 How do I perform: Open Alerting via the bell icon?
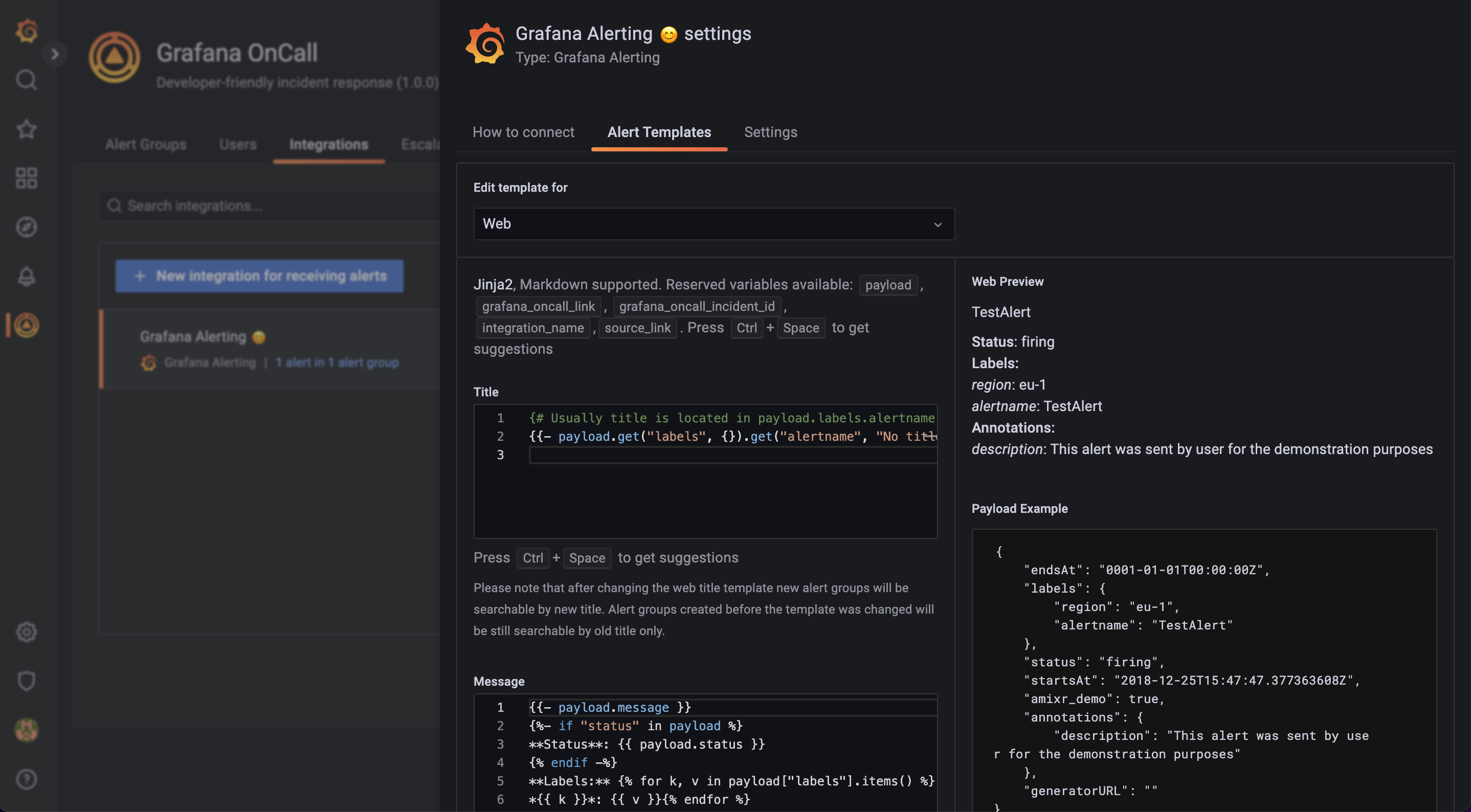click(26, 276)
